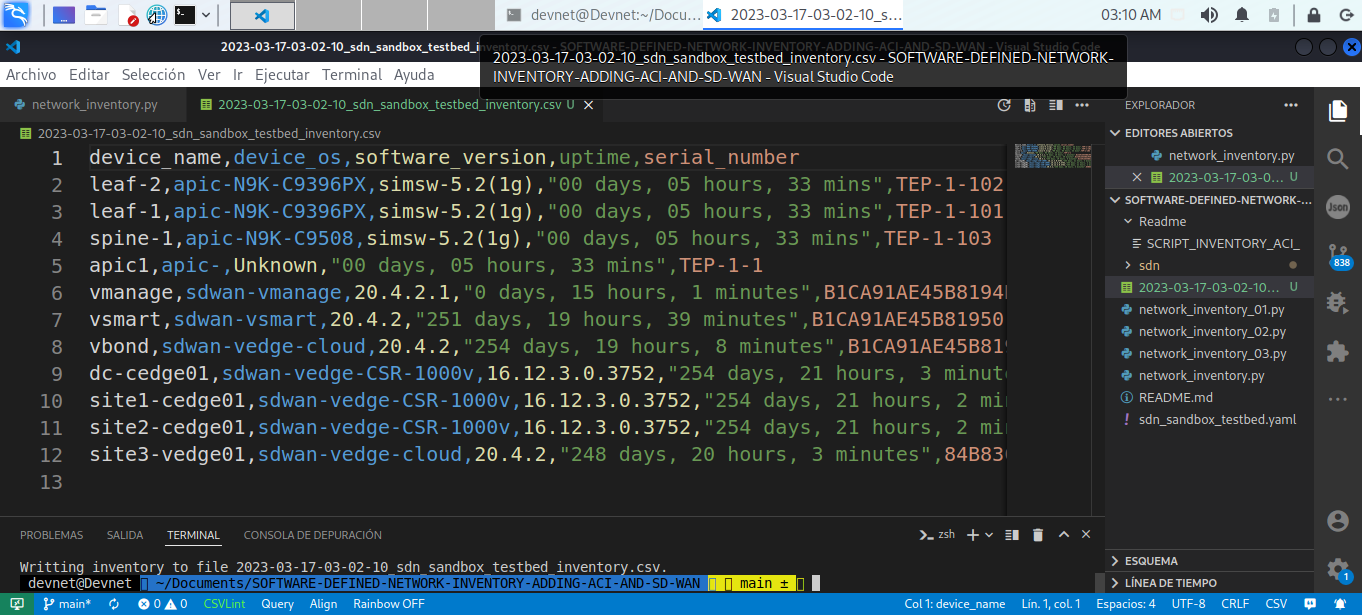Image resolution: width=1362 pixels, height=615 pixels.
Task: Open the editor's More Actions ellipsis menu
Action: [1082, 105]
